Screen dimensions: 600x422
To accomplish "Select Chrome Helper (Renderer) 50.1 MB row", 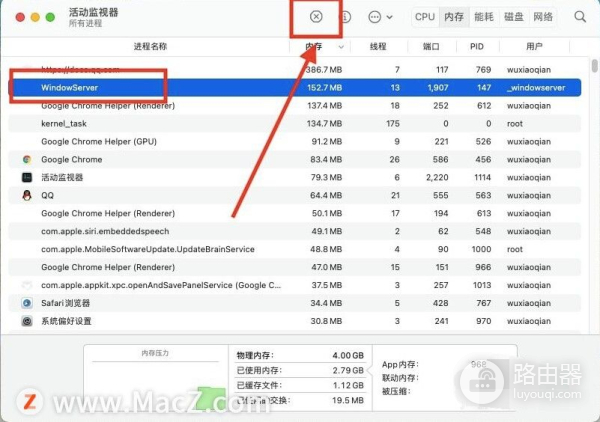I will click(x=295, y=213).
